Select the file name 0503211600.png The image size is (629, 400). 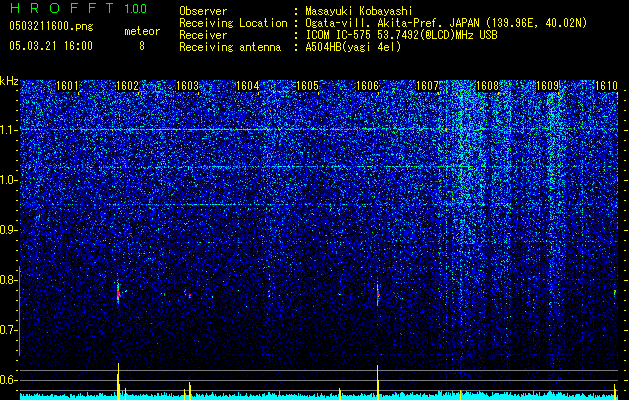coord(51,26)
